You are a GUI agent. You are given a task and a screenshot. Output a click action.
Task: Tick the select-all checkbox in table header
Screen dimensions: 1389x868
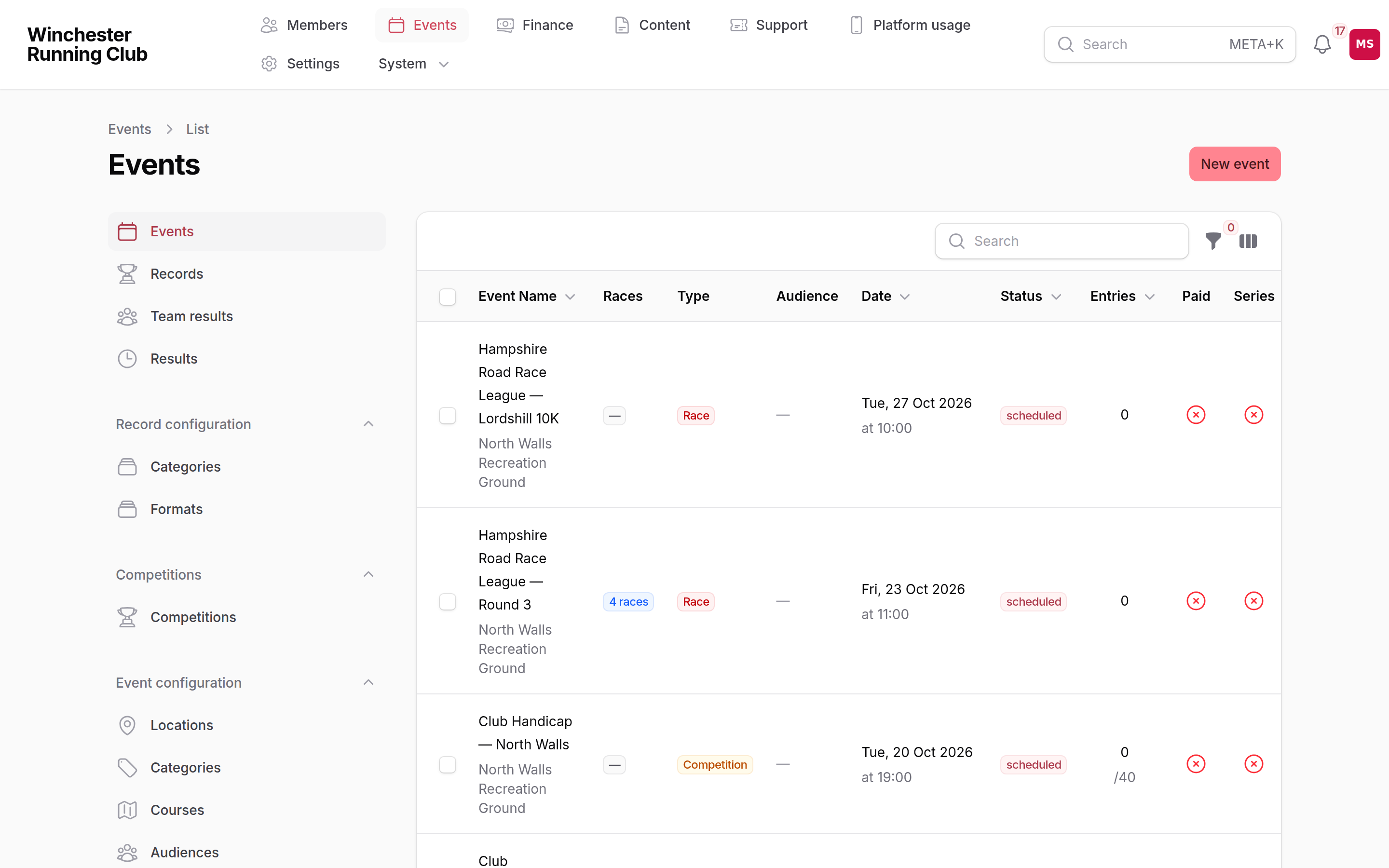[447, 297]
